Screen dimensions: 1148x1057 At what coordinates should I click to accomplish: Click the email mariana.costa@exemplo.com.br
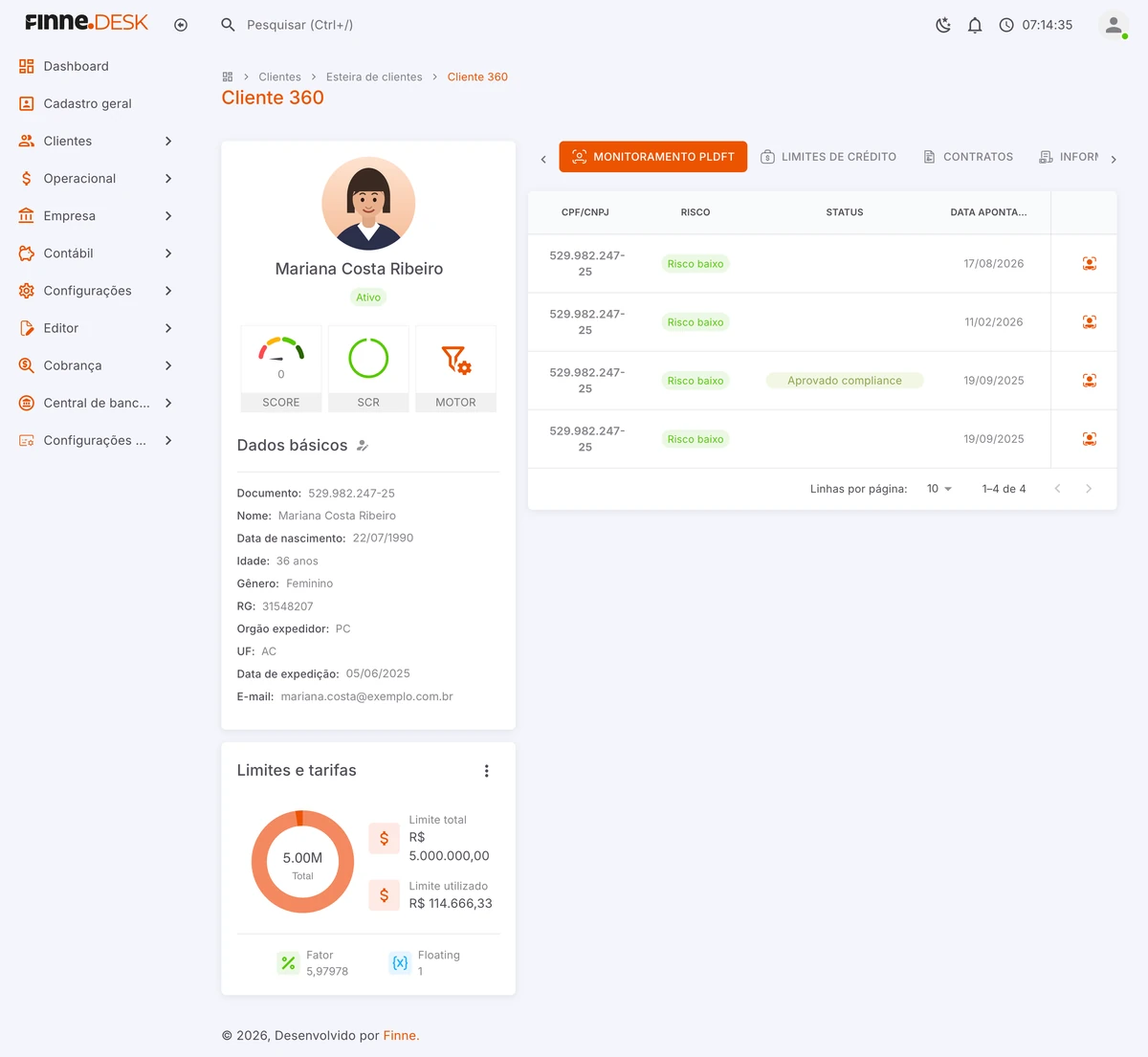(367, 696)
